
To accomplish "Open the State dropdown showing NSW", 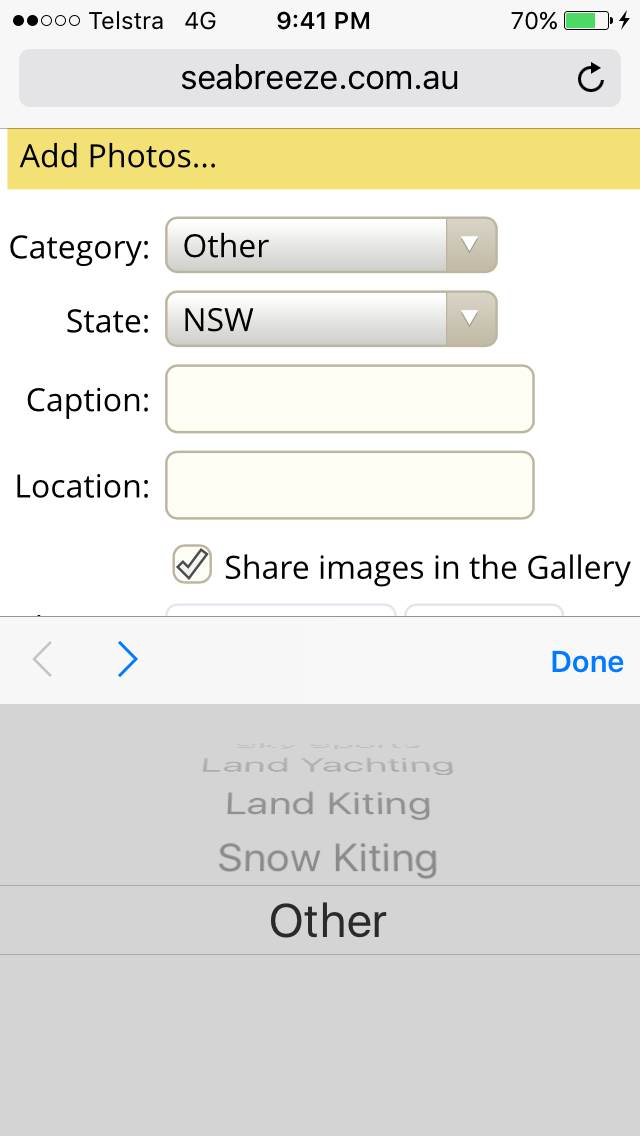I will pyautogui.click(x=331, y=319).
